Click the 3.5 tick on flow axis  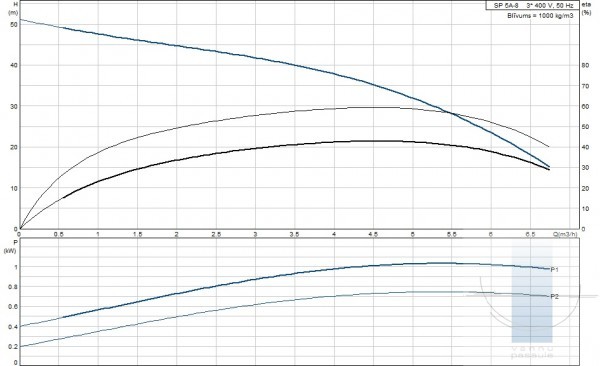pos(294,234)
